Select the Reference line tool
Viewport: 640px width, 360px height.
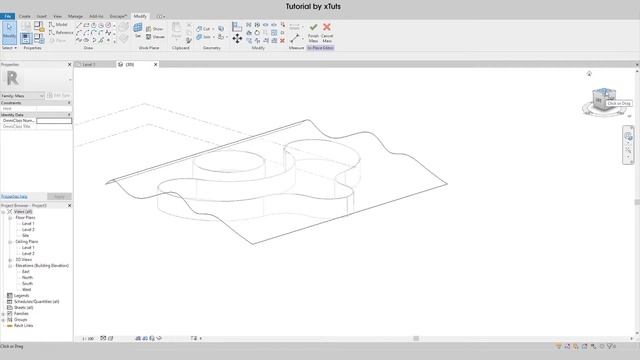click(61, 32)
